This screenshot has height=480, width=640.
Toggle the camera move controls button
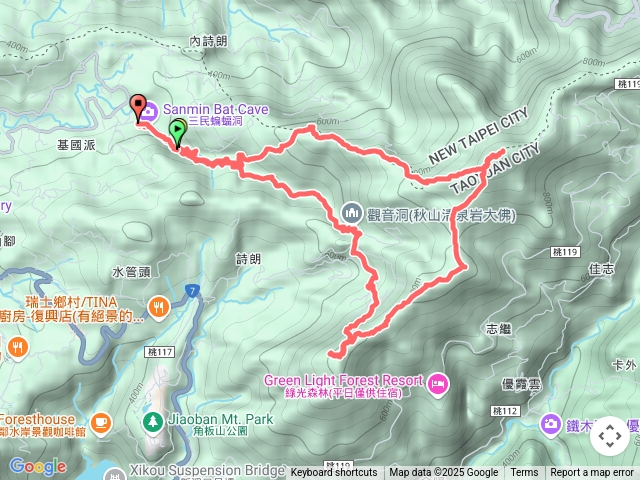click(x=610, y=436)
